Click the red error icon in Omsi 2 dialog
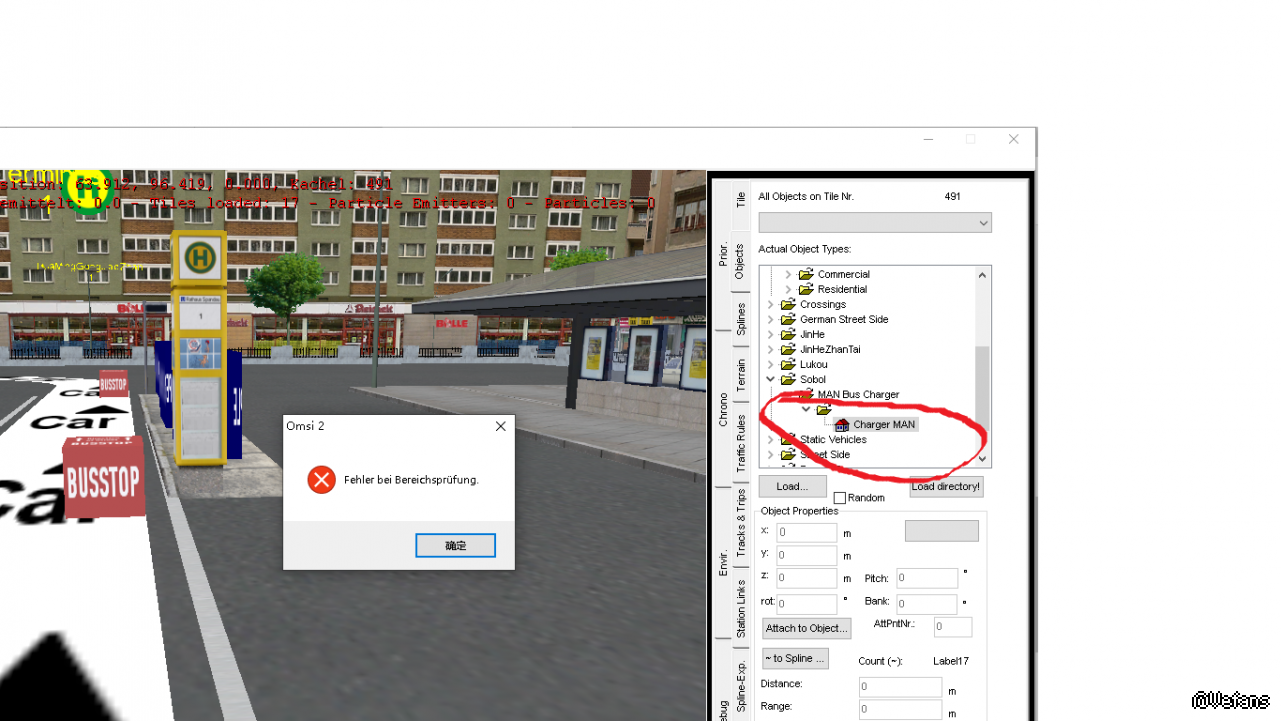Screen dimensions: 1281x721 [x=321, y=480]
